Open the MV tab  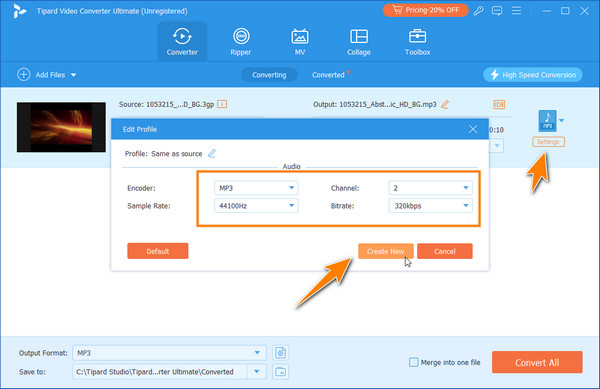(300, 41)
